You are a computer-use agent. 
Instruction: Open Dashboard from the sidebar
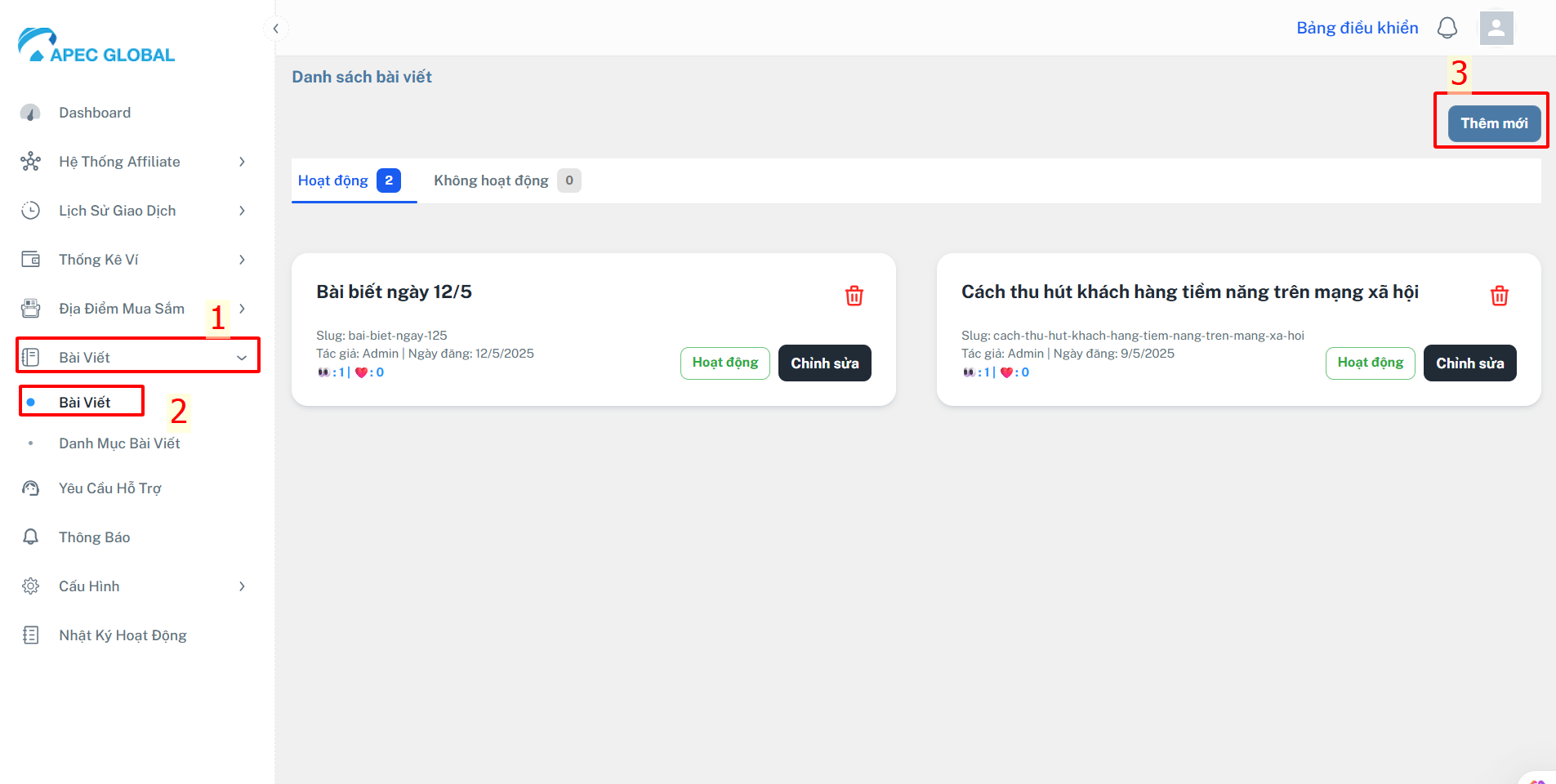pyautogui.click(x=95, y=113)
